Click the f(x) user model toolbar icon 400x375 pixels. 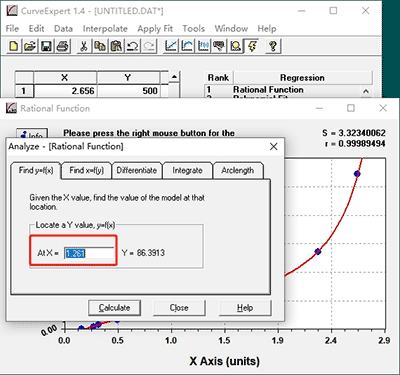click(203, 46)
